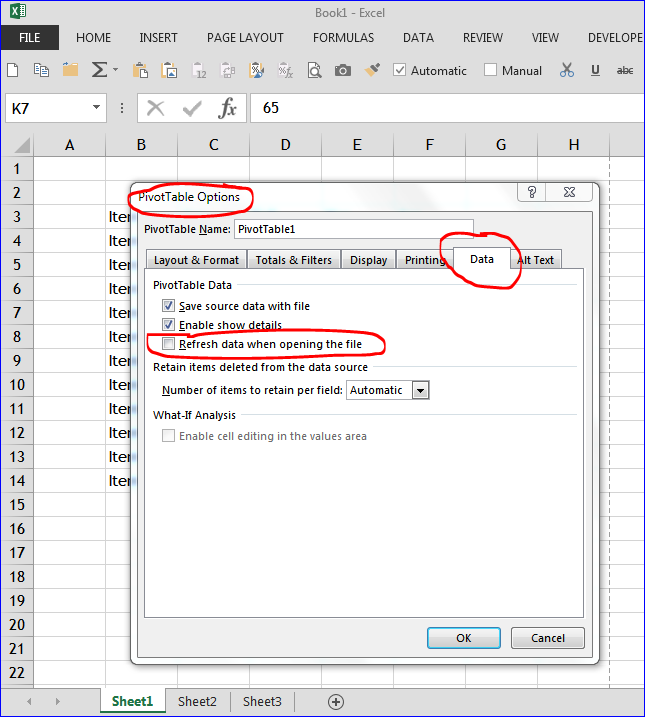Click the Paste as Picture icon
The image size is (645, 717).
[x=169, y=70]
